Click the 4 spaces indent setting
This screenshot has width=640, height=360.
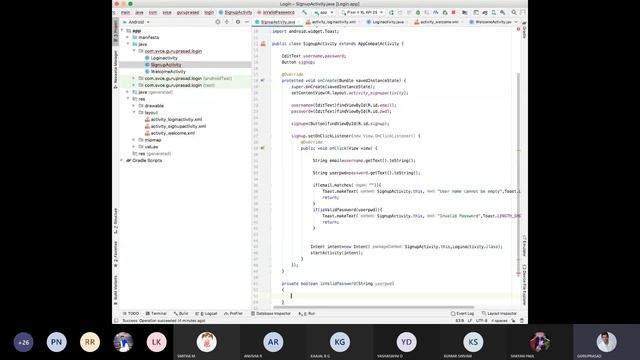point(500,321)
